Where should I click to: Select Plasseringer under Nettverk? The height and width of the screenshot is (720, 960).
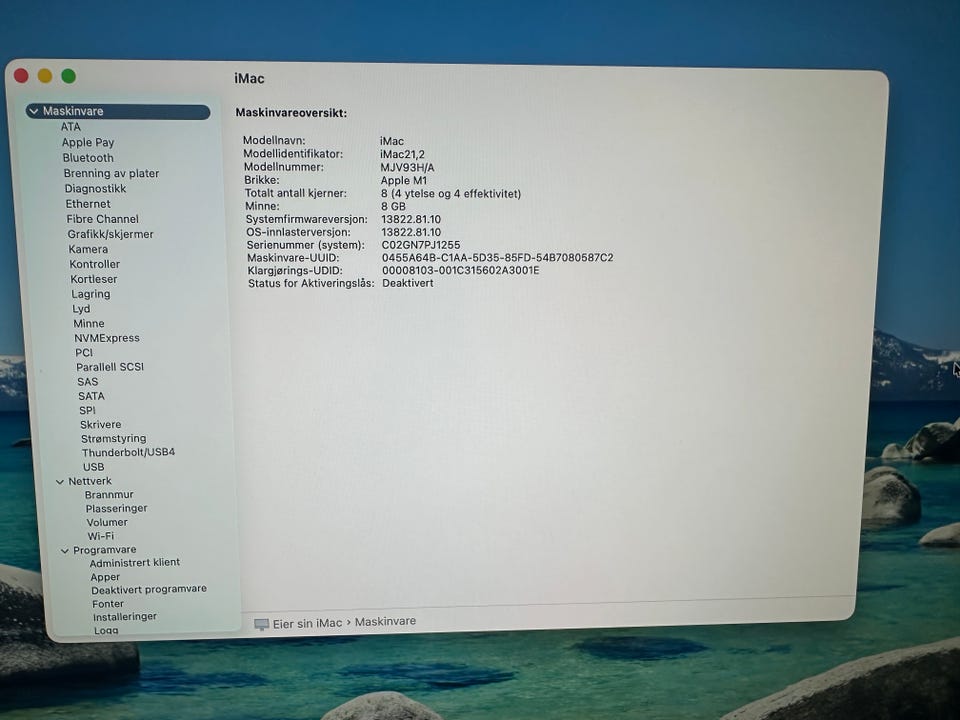point(116,509)
